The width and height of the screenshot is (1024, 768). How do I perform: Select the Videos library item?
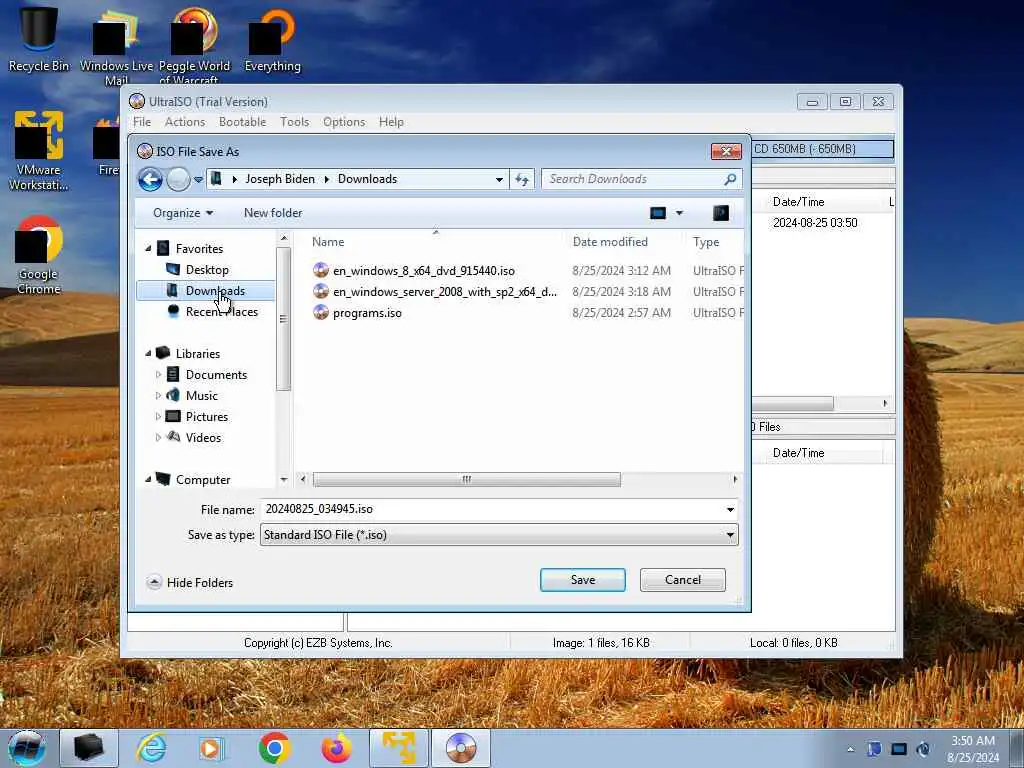click(x=203, y=438)
